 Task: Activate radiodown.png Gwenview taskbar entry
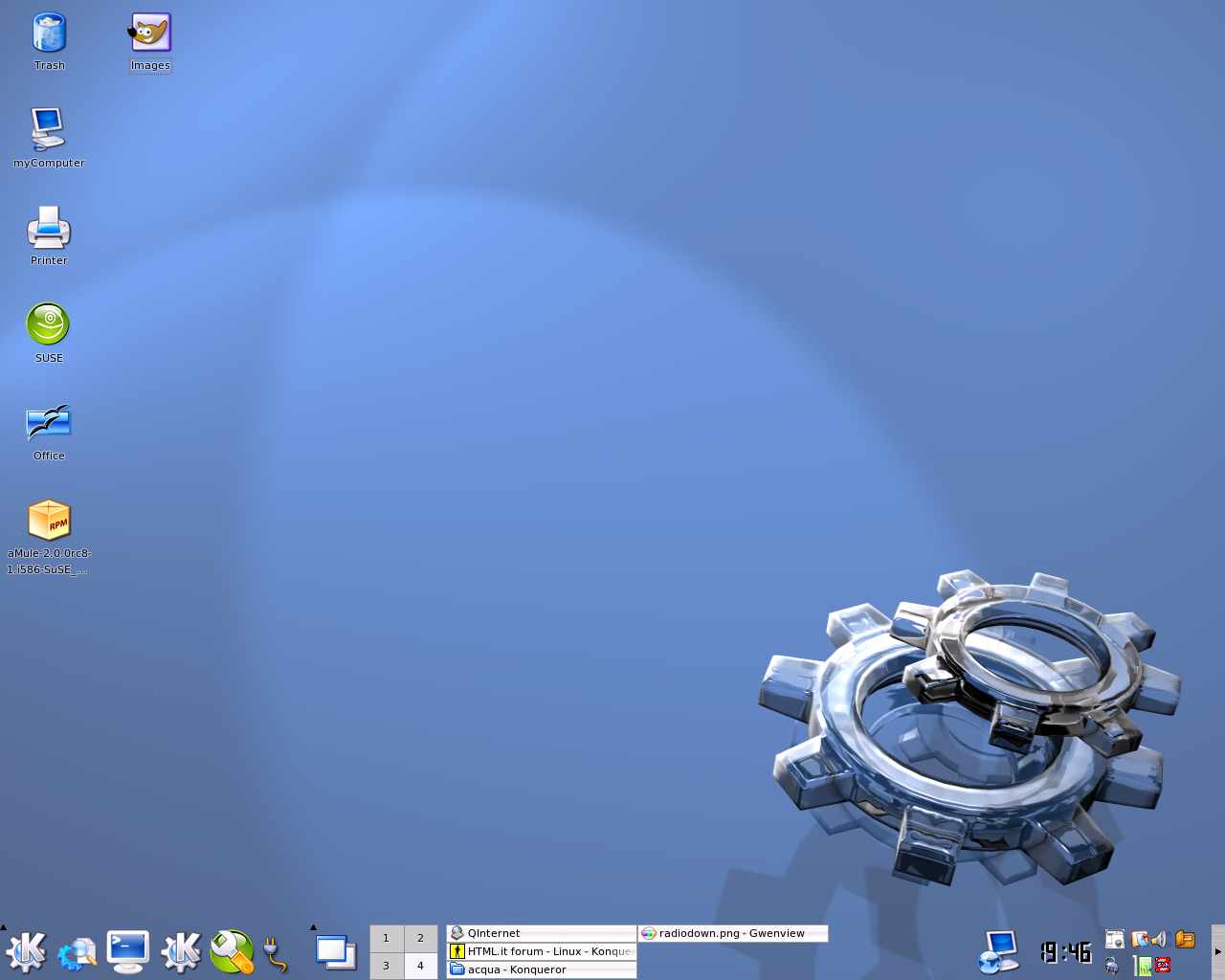pyautogui.click(x=732, y=933)
